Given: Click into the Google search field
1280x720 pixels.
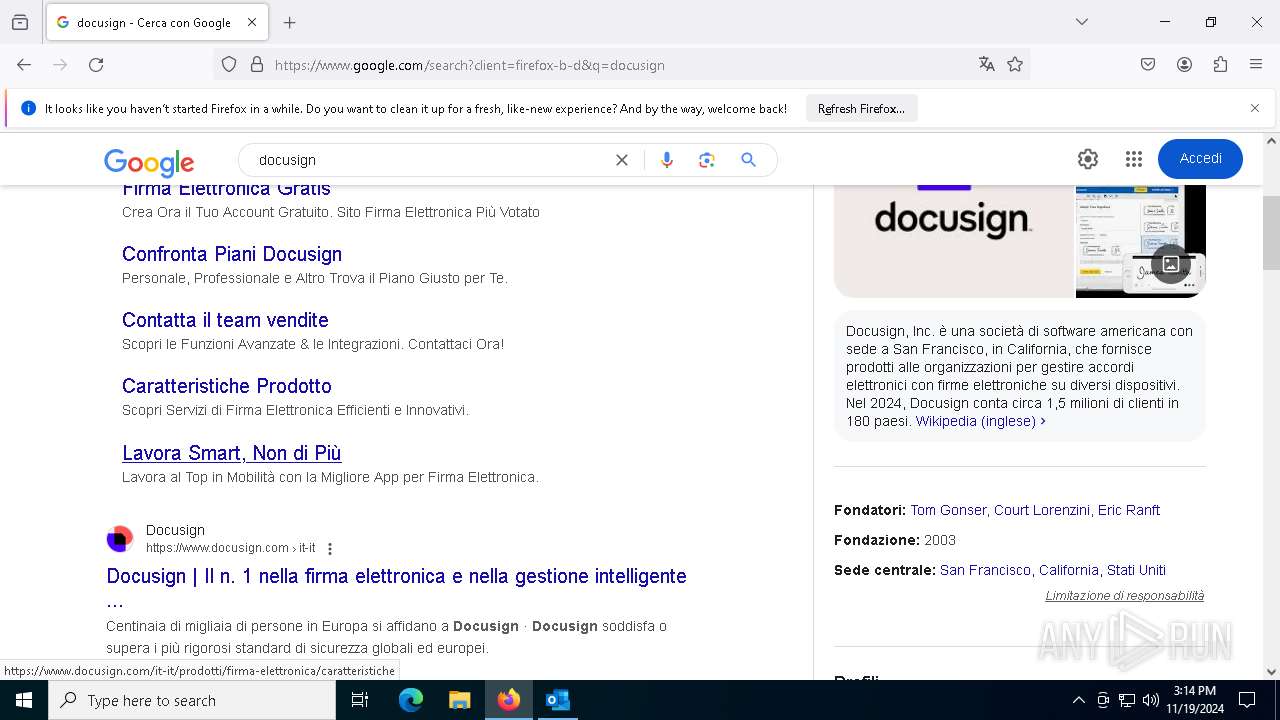Looking at the screenshot, I should coord(430,160).
